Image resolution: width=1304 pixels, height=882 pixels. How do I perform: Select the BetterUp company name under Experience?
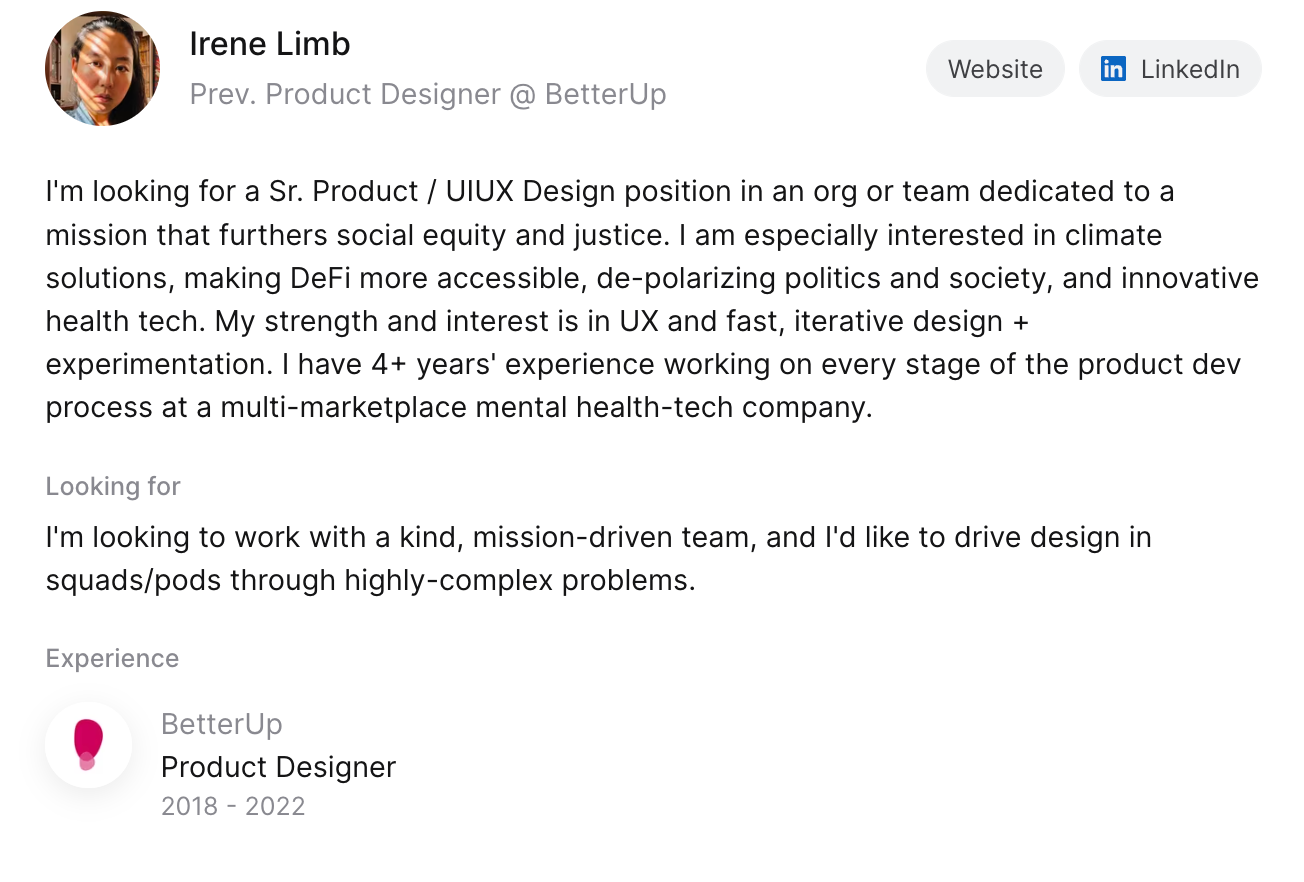point(222,723)
